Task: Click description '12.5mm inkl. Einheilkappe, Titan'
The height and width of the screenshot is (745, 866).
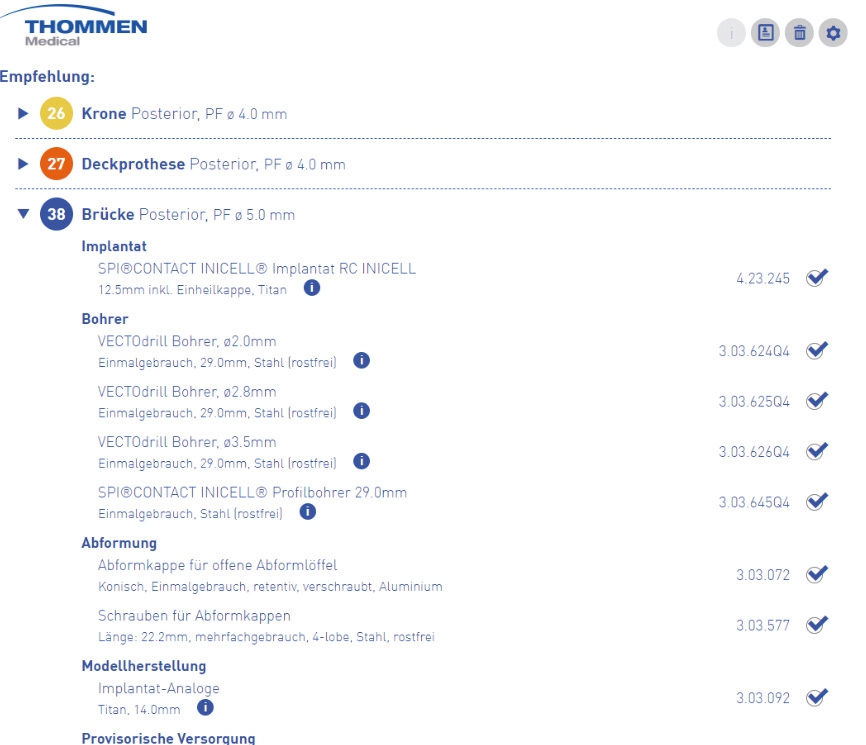Action: [192, 289]
